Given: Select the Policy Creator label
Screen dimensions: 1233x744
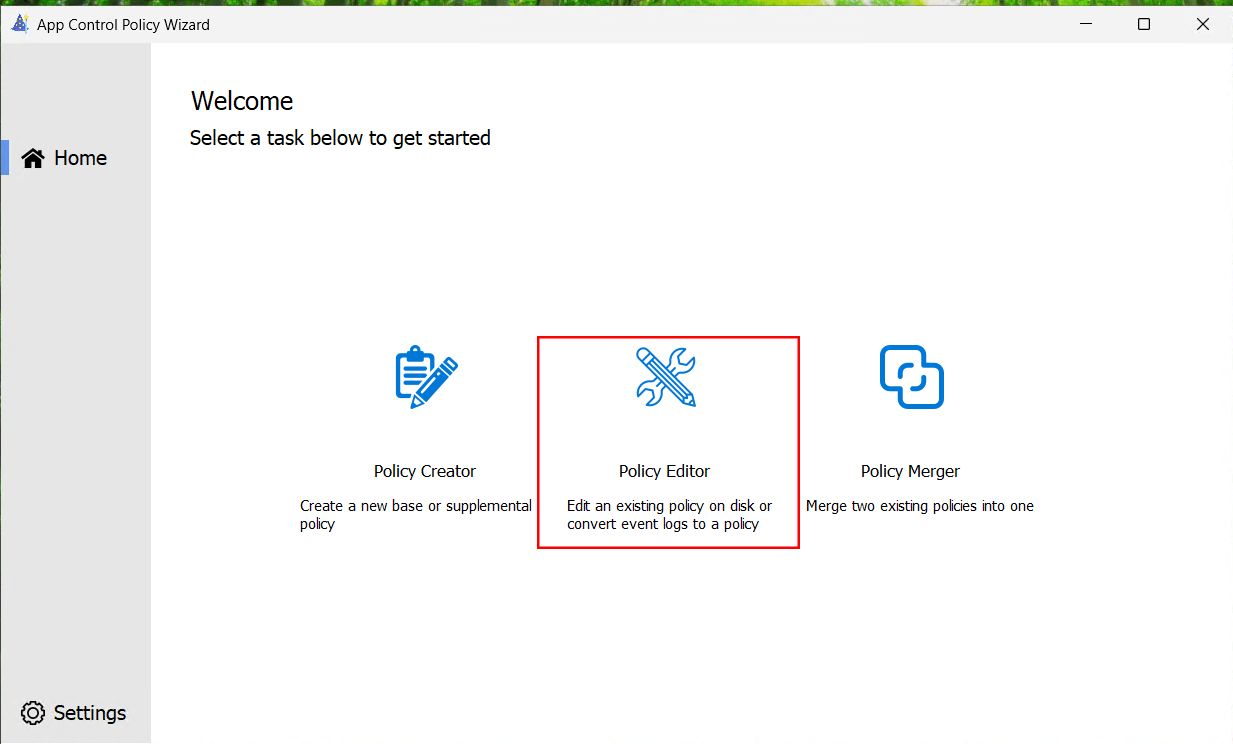Looking at the screenshot, I should [425, 471].
